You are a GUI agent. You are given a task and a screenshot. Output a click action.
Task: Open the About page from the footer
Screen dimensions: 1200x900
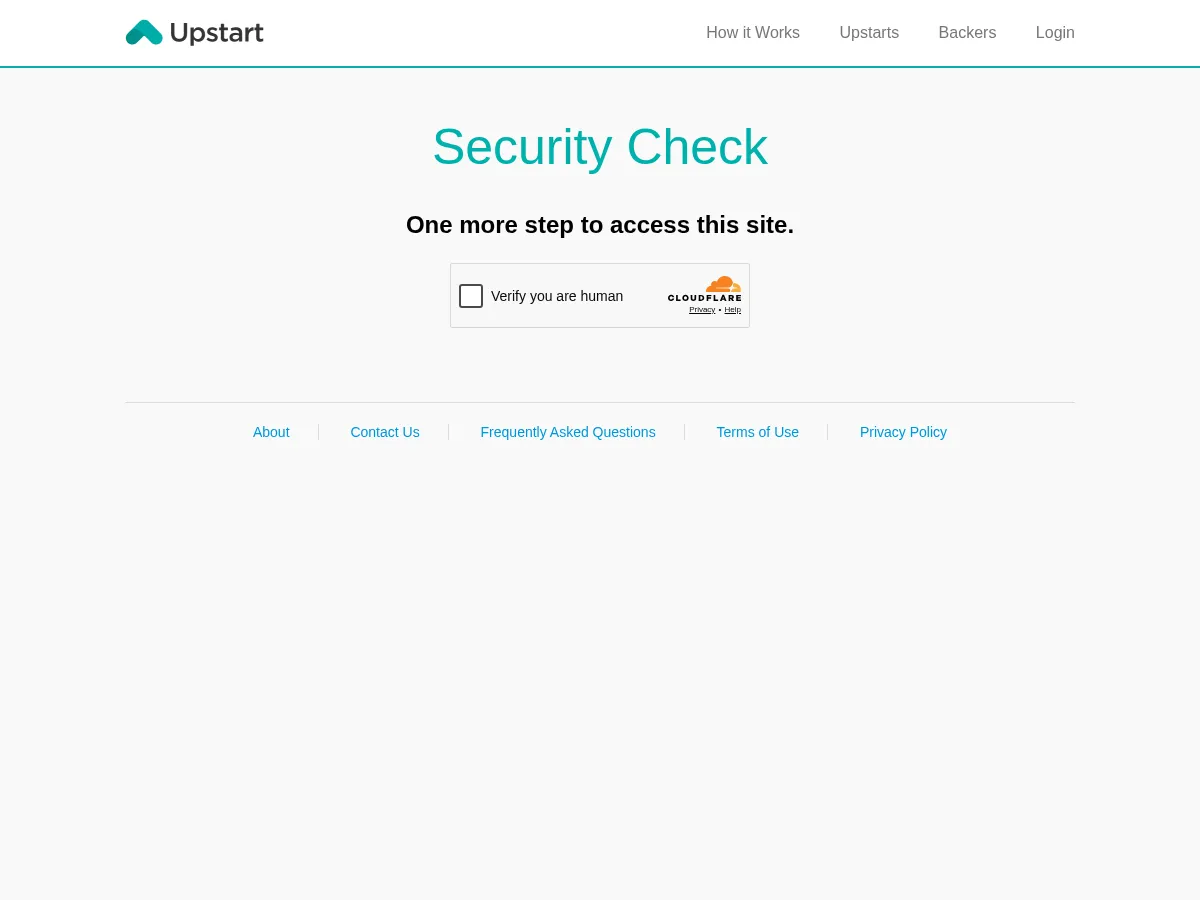[270, 431]
